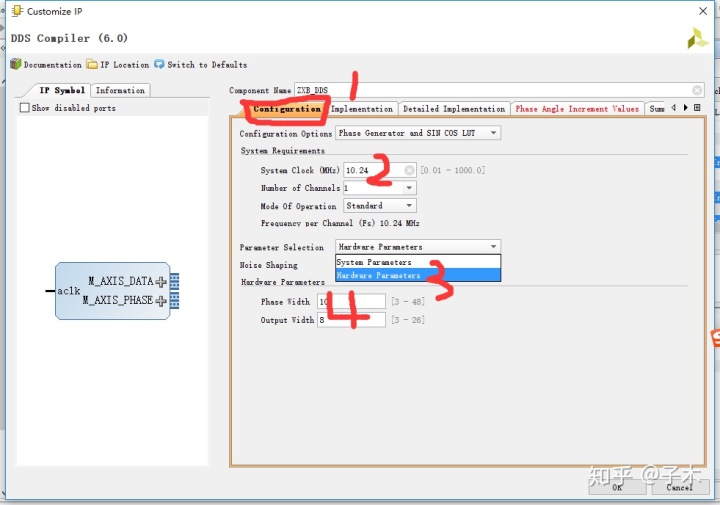
Task: Click the Noise Shaping label
Action: [x=268, y=265]
